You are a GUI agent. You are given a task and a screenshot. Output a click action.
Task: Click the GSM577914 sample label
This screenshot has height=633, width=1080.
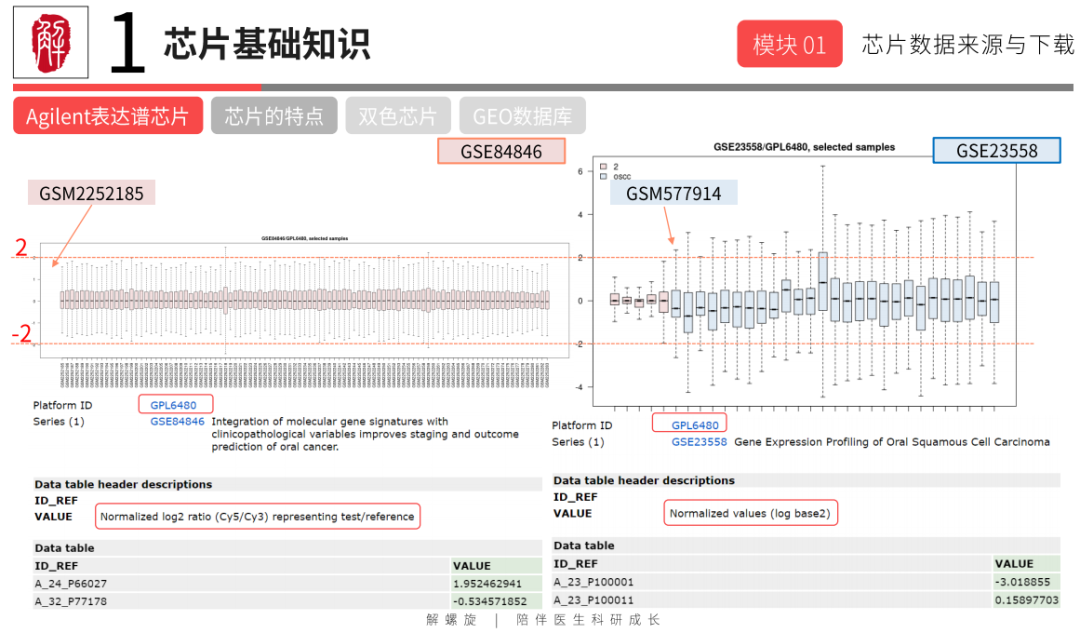pos(674,194)
